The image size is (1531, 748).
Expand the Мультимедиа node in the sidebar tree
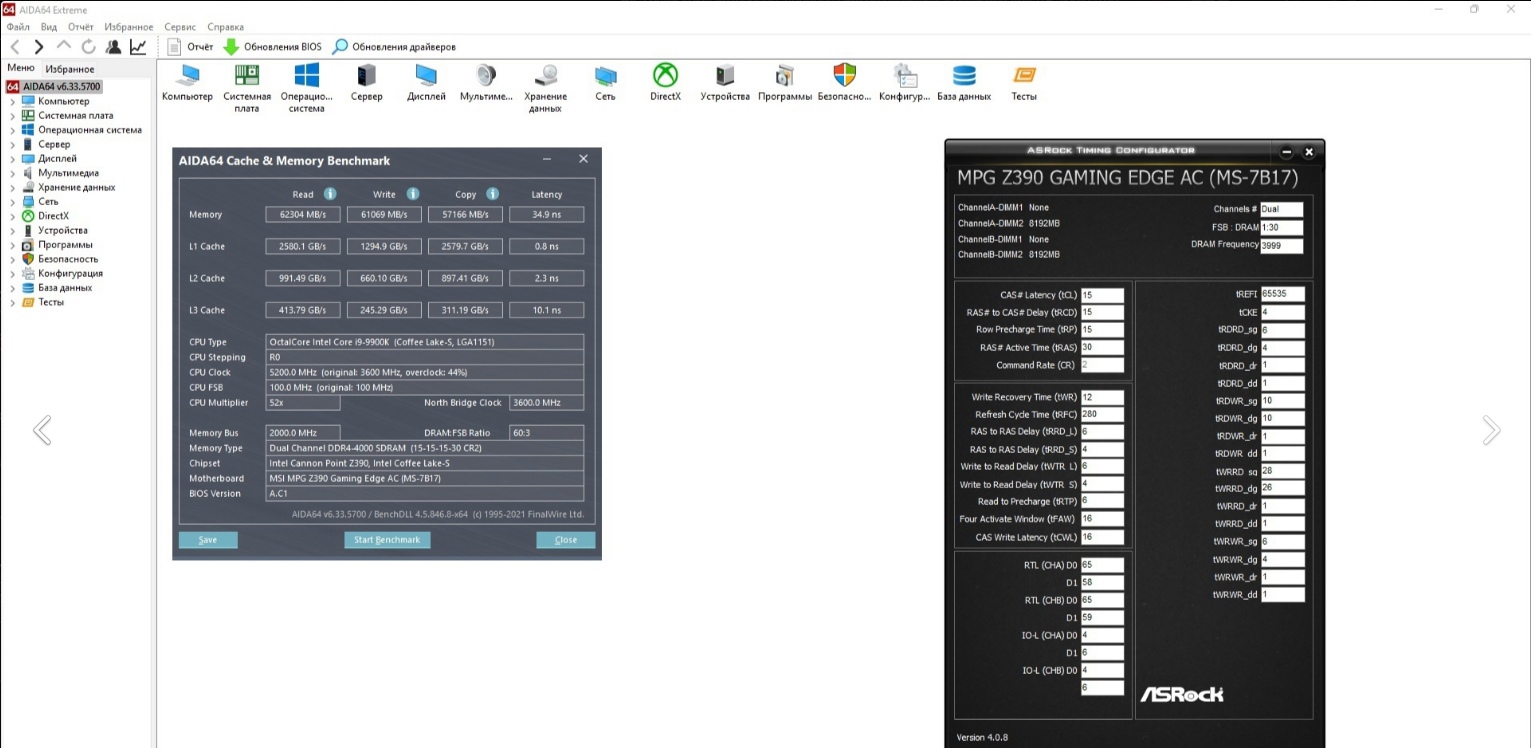pos(13,173)
